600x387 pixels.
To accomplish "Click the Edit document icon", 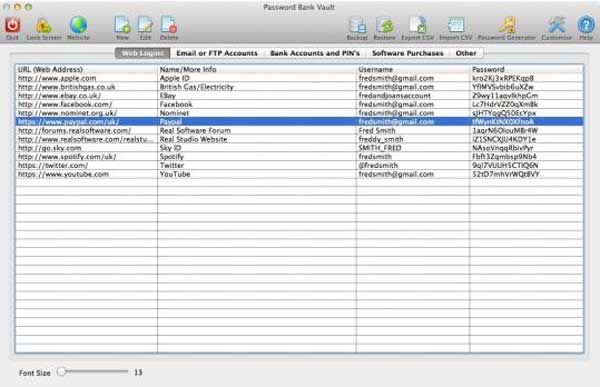I will click(145, 25).
